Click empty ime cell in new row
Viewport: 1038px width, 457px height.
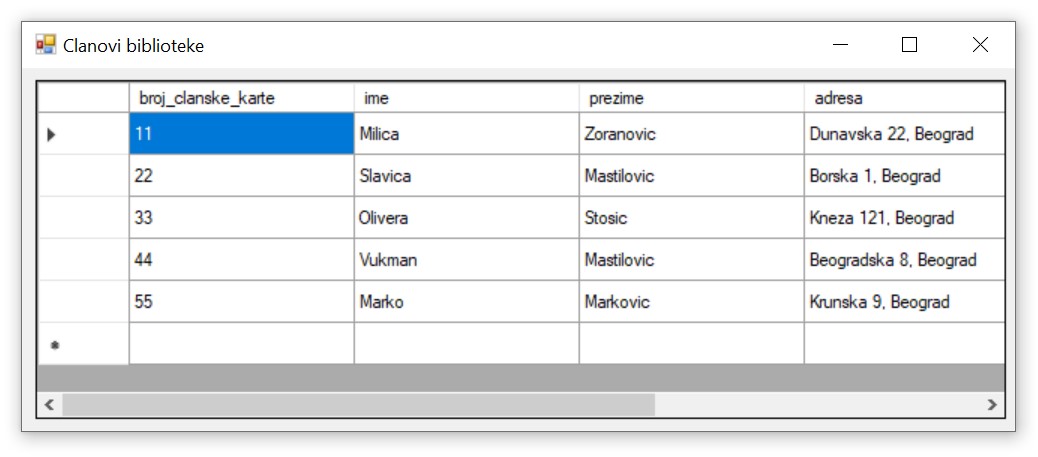tap(466, 344)
